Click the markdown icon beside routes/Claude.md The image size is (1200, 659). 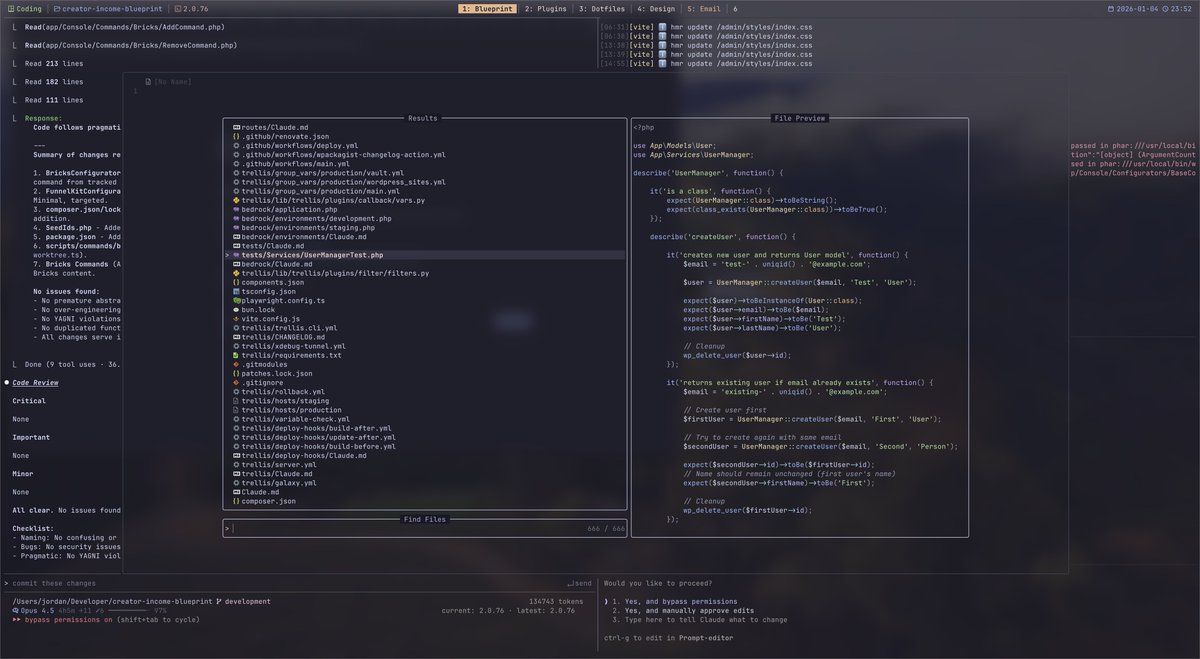tap(236, 128)
